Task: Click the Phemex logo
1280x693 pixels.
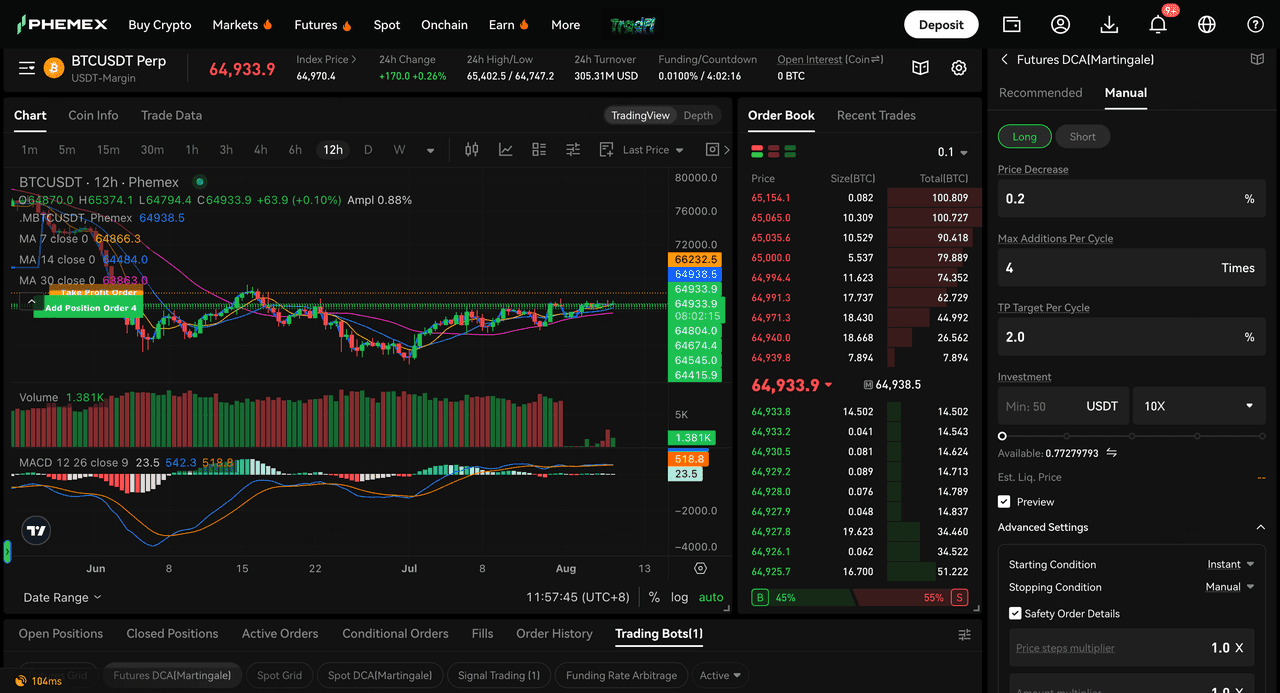Action: [x=62, y=24]
